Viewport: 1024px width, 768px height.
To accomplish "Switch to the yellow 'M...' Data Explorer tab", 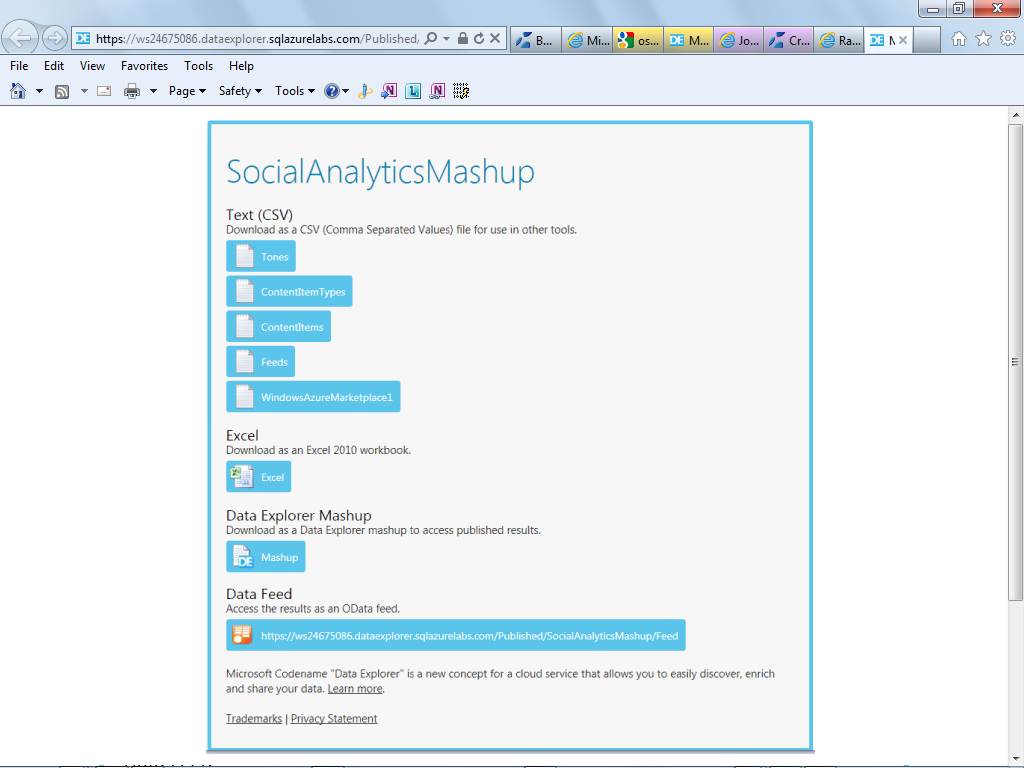I will tap(689, 40).
